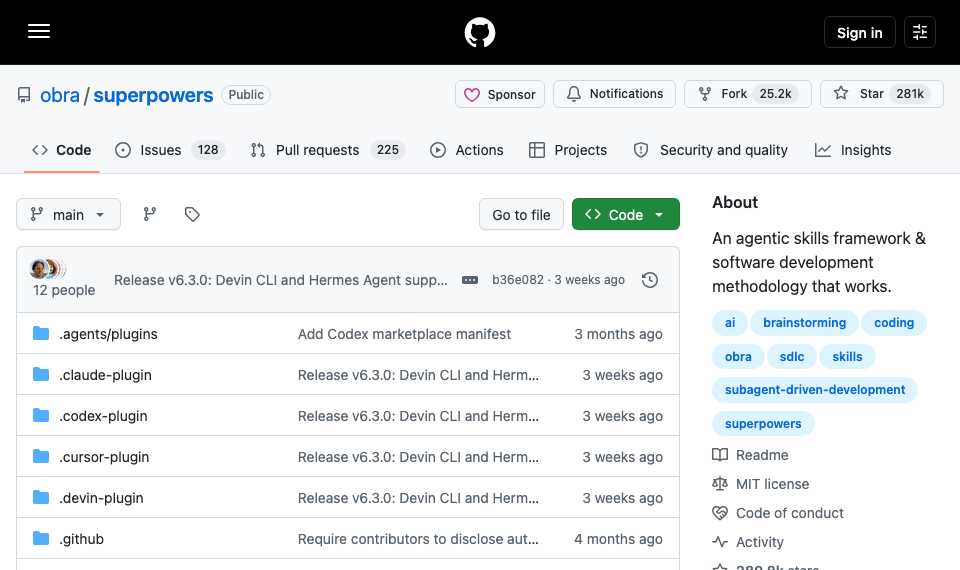Click folder icon beside .agents/plugins

[x=41, y=333]
